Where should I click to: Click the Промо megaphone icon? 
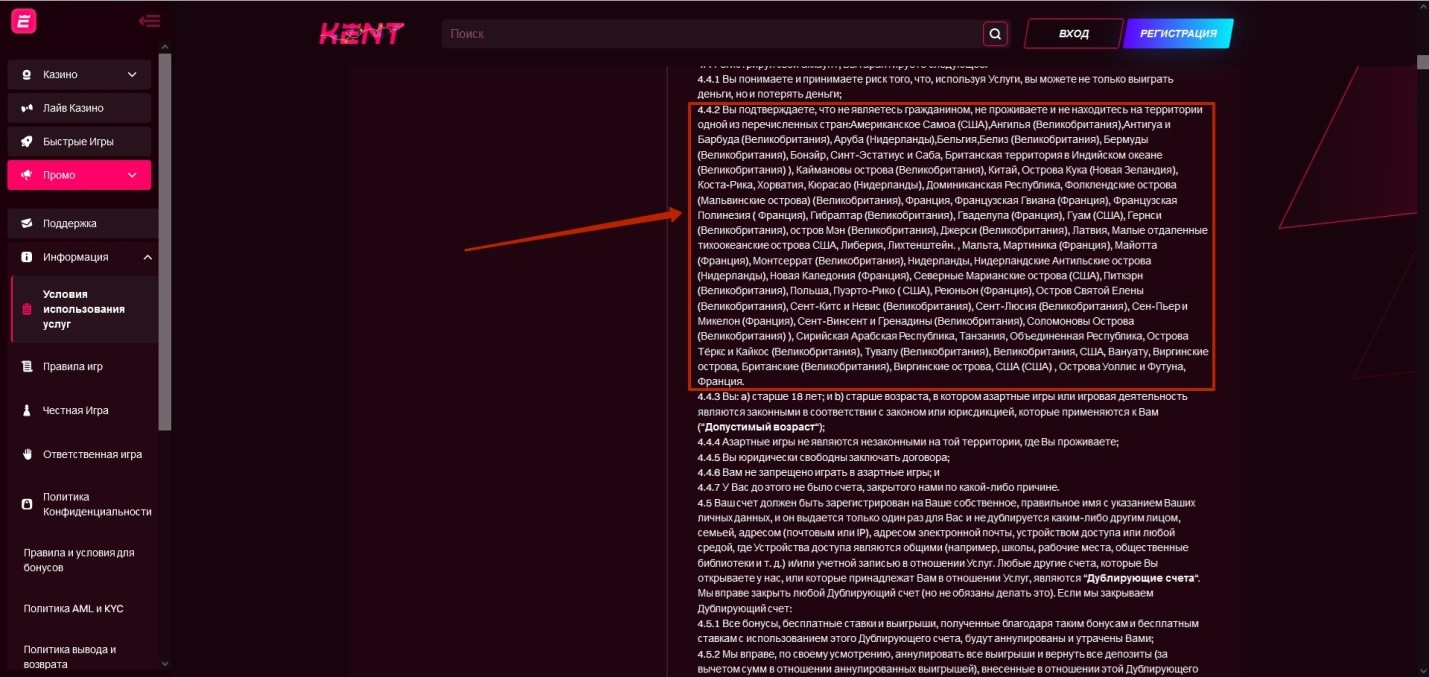[26, 175]
